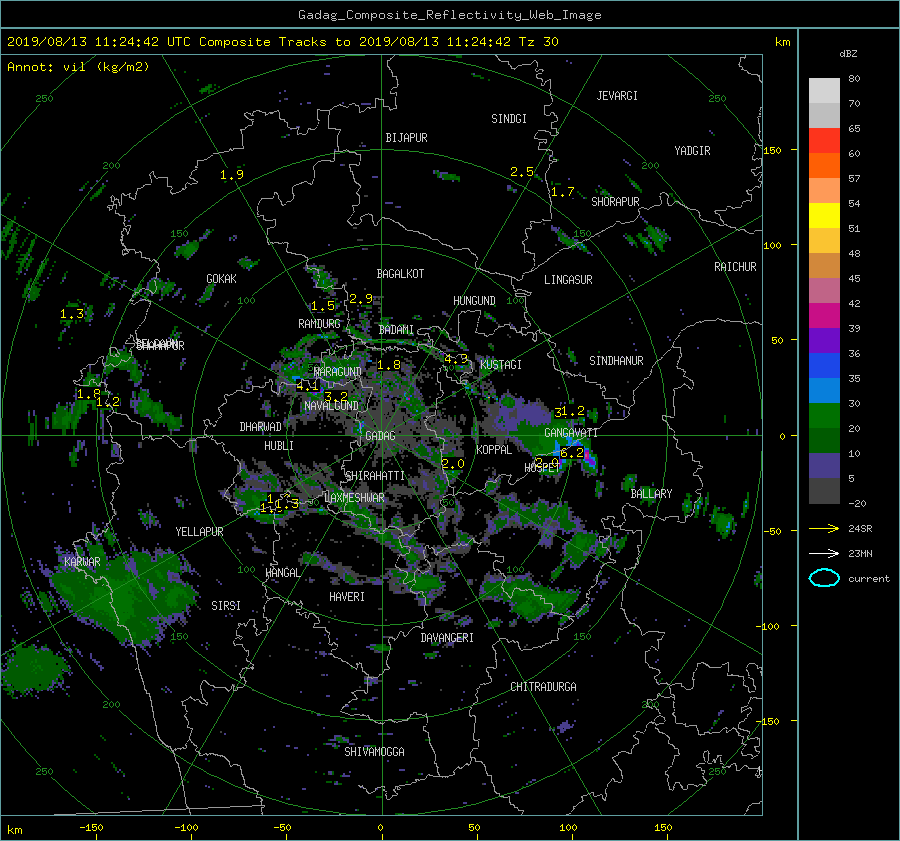The width and height of the screenshot is (900, 841).
Task: Click the 3.2 VIL value near Navalgund
Action: pos(336,397)
